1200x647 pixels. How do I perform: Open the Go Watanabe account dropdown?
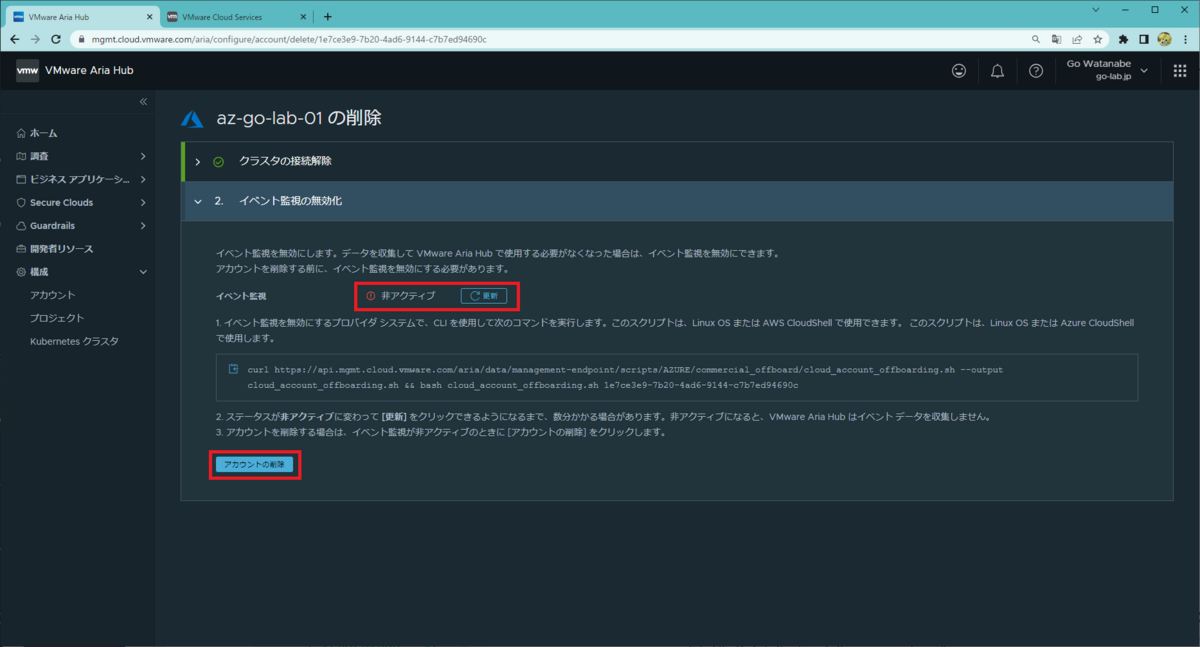tap(1108, 70)
